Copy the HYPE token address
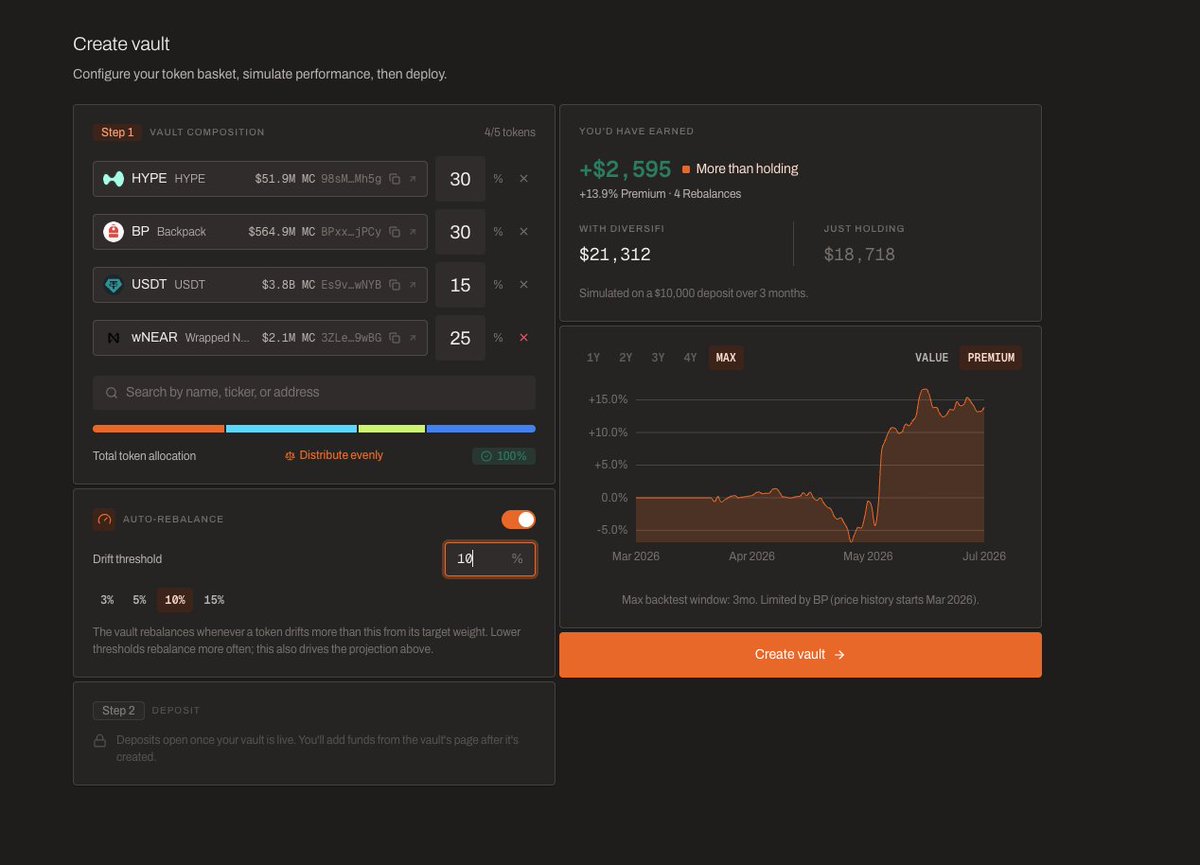Screen dimensions: 1200x865 pos(395,179)
